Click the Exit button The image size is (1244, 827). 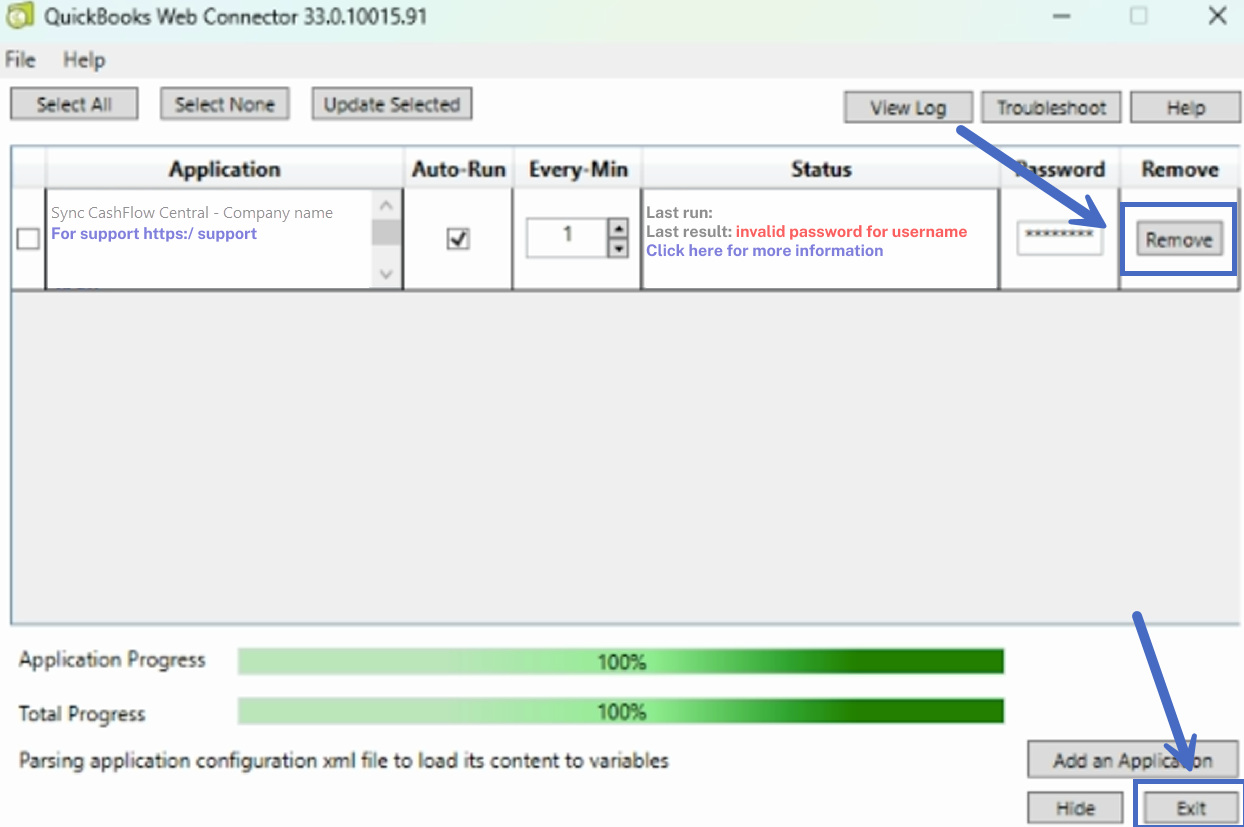pyautogui.click(x=1190, y=808)
